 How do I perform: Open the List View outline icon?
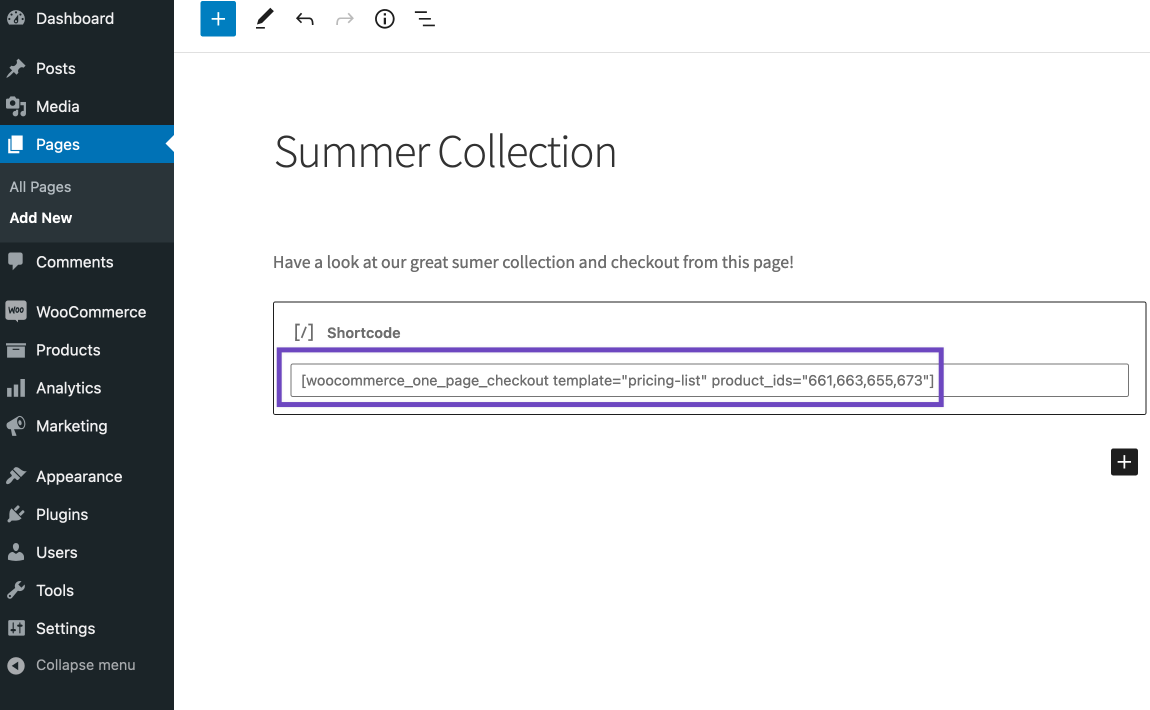[x=425, y=19]
